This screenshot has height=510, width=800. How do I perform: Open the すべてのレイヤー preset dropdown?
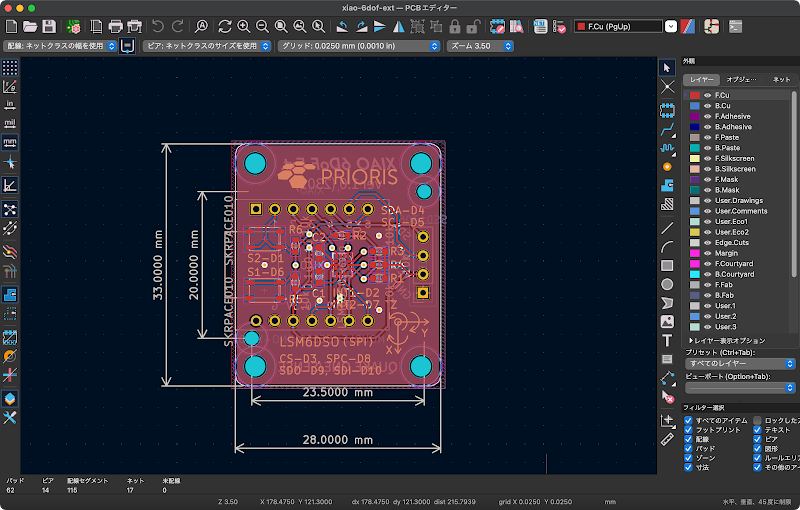(x=739, y=364)
